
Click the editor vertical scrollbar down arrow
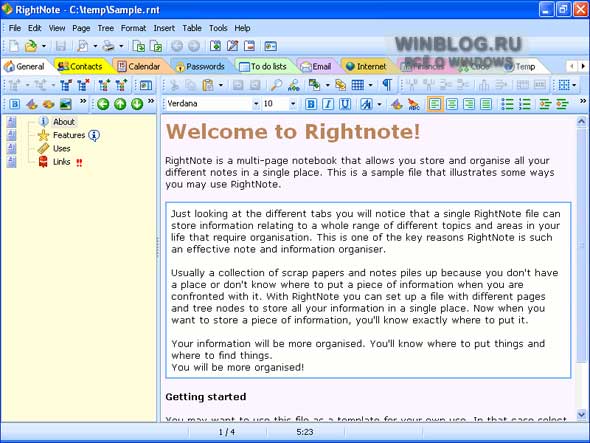click(x=581, y=414)
